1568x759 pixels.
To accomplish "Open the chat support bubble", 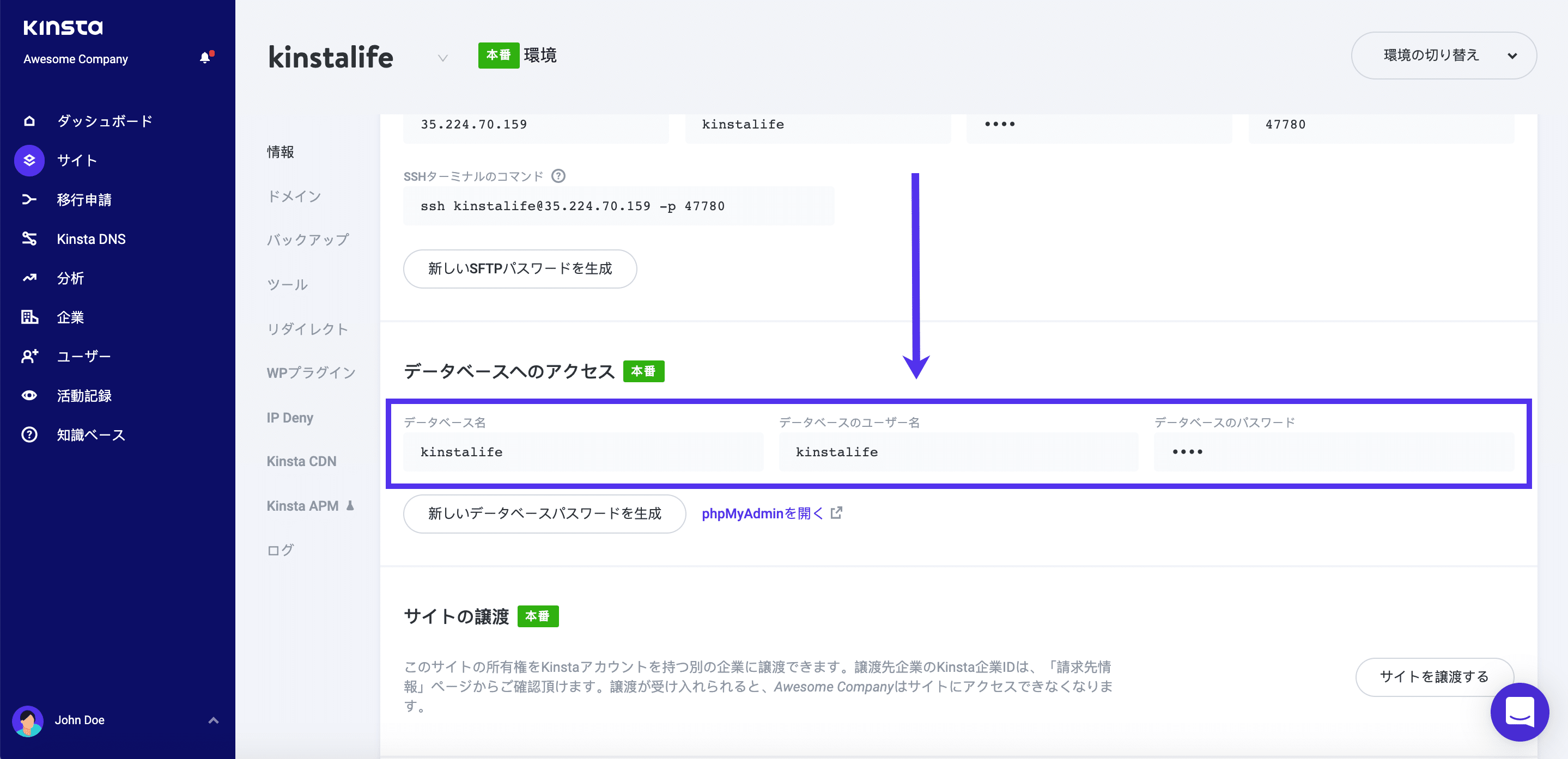I will tap(1520, 712).
